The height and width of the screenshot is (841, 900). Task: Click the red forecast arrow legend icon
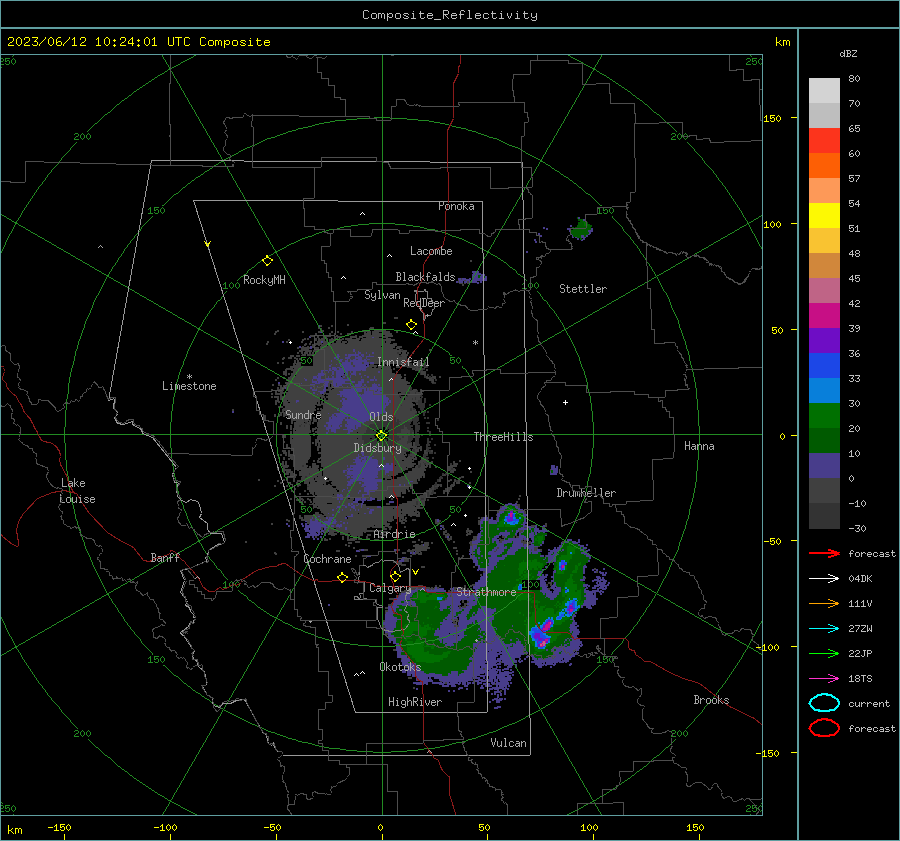pos(824,553)
